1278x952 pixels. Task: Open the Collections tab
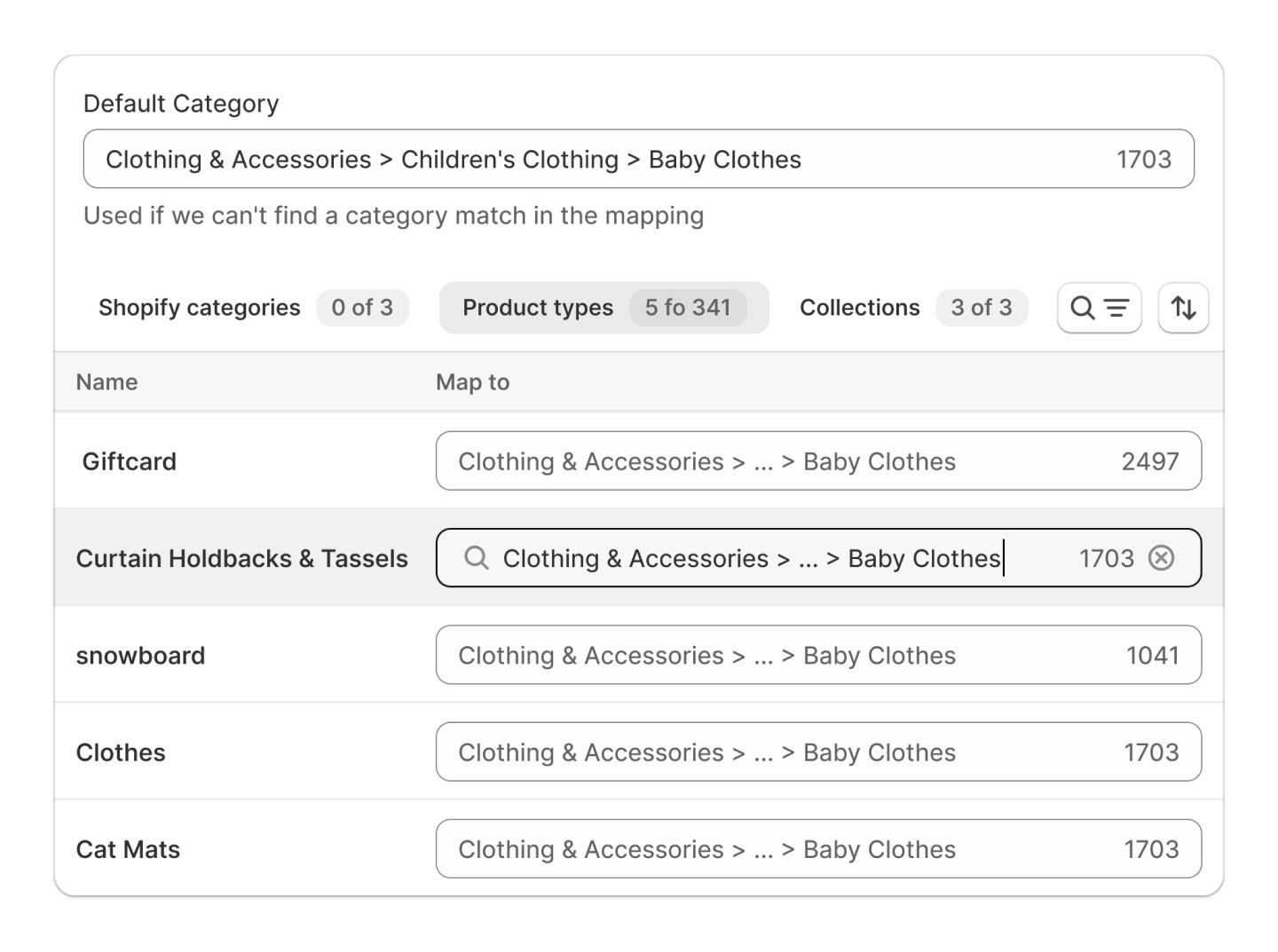[x=859, y=308]
